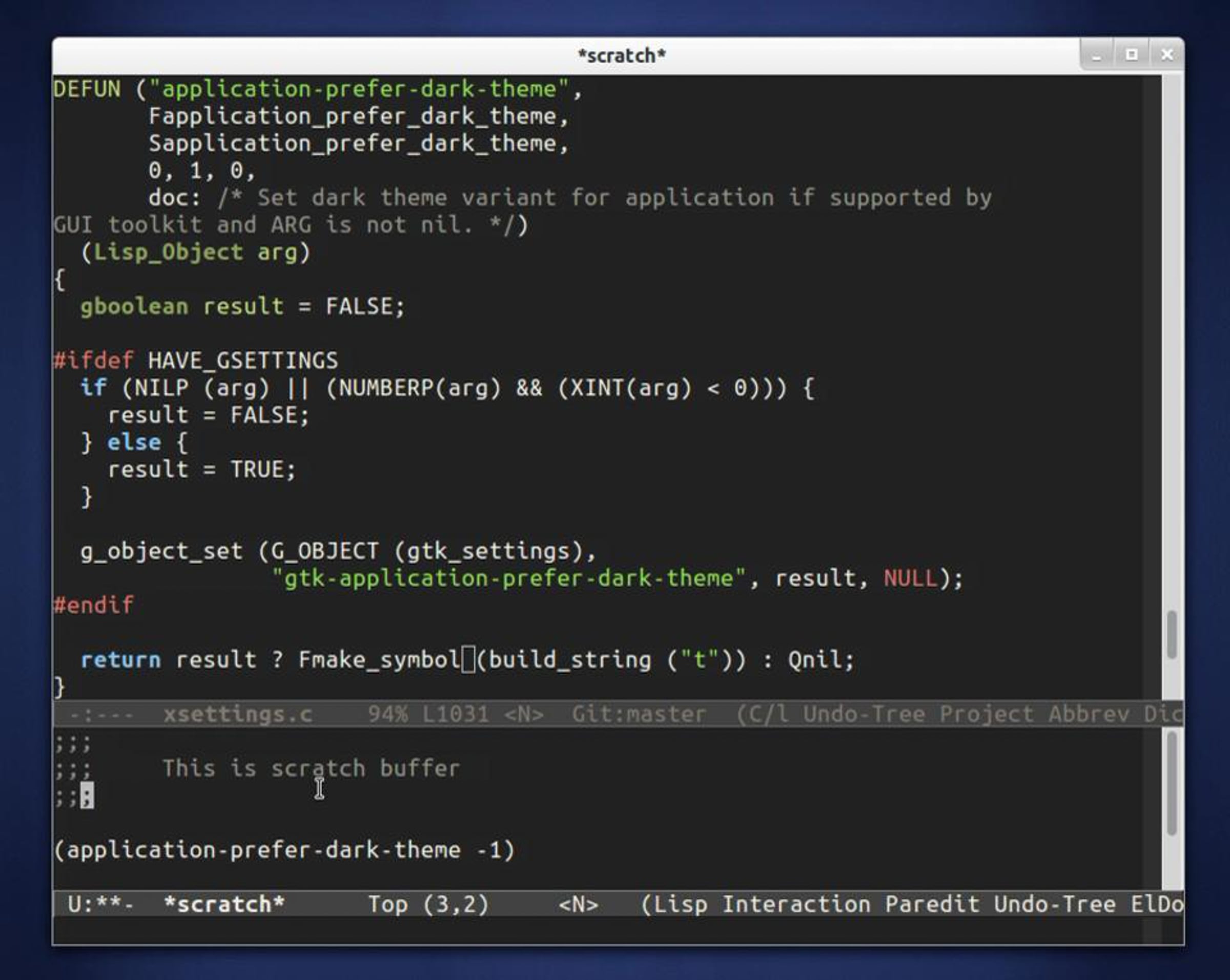The image size is (1230, 980).
Task: Click the "Sapplication_prefer_dark_theme" identifier
Action: [352, 143]
